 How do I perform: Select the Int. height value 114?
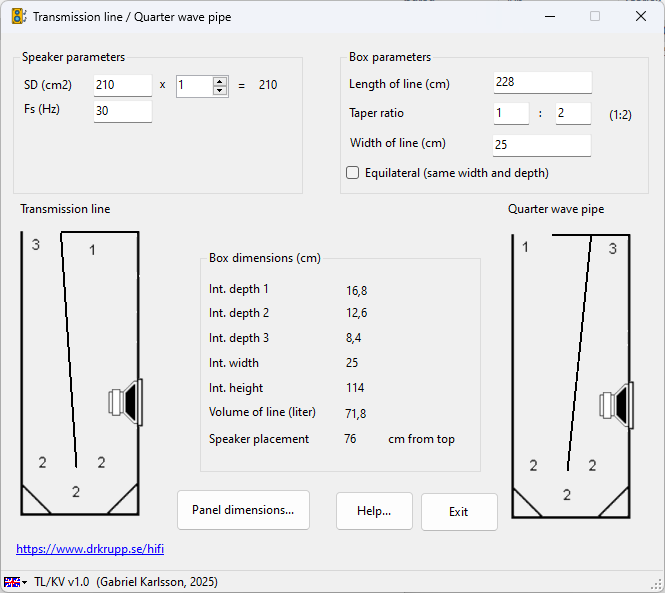[x=355, y=388]
